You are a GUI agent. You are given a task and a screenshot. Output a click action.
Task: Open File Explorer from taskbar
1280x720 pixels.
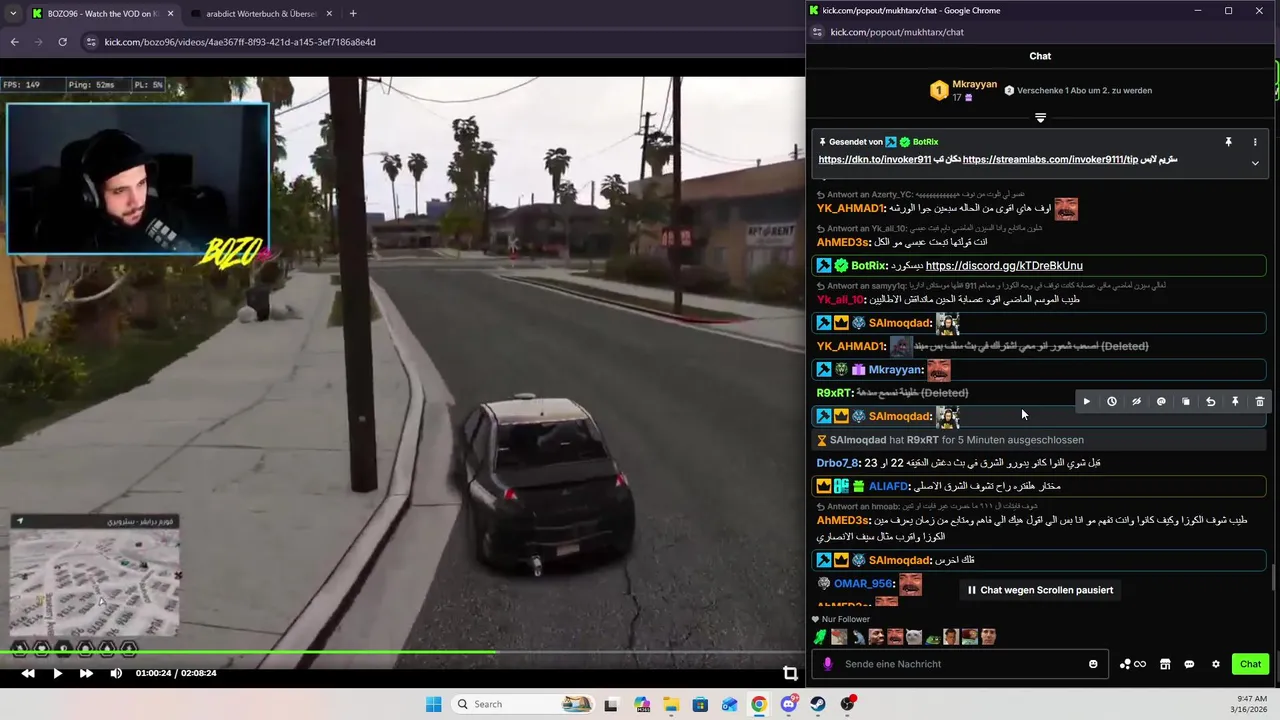click(671, 704)
